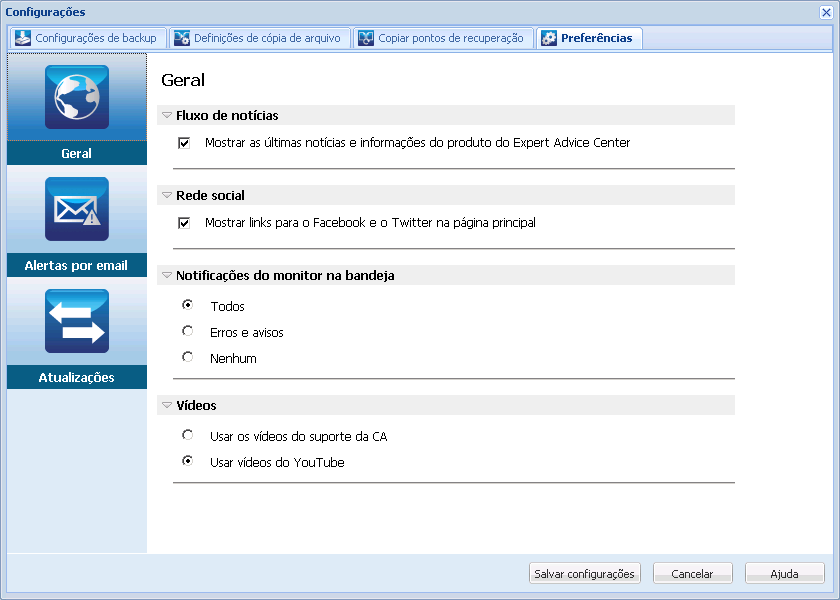
Task: Collapse the Rede social section
Action: 166,194
